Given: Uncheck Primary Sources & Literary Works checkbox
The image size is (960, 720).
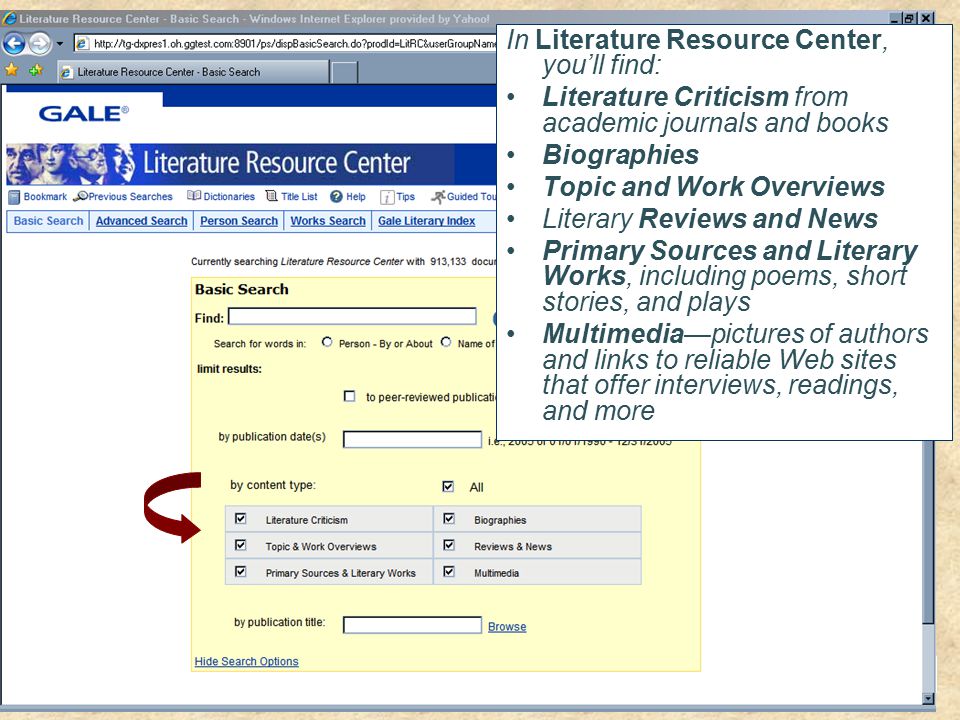Looking at the screenshot, I should 241,571.
